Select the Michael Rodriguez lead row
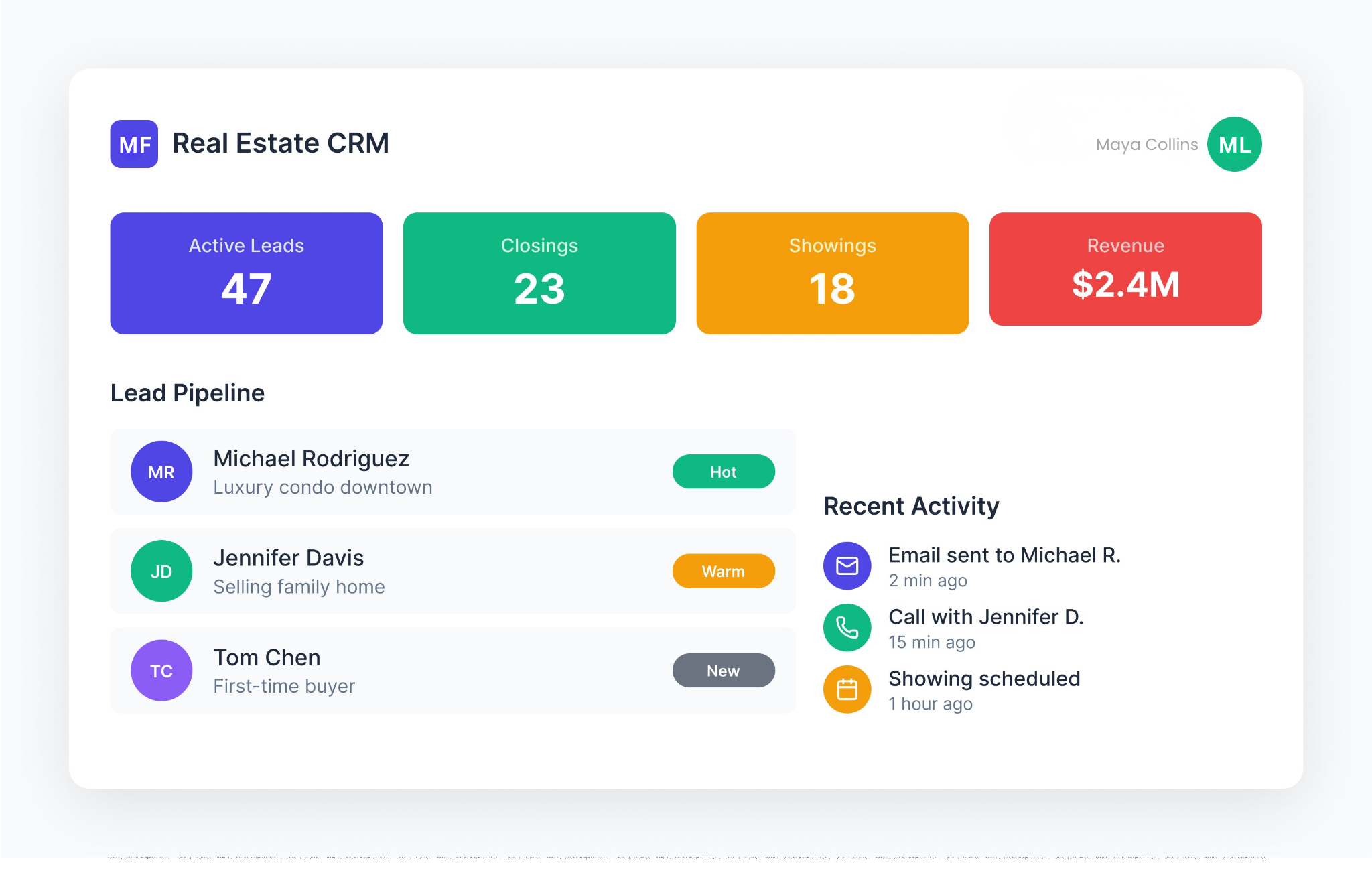 (453, 471)
